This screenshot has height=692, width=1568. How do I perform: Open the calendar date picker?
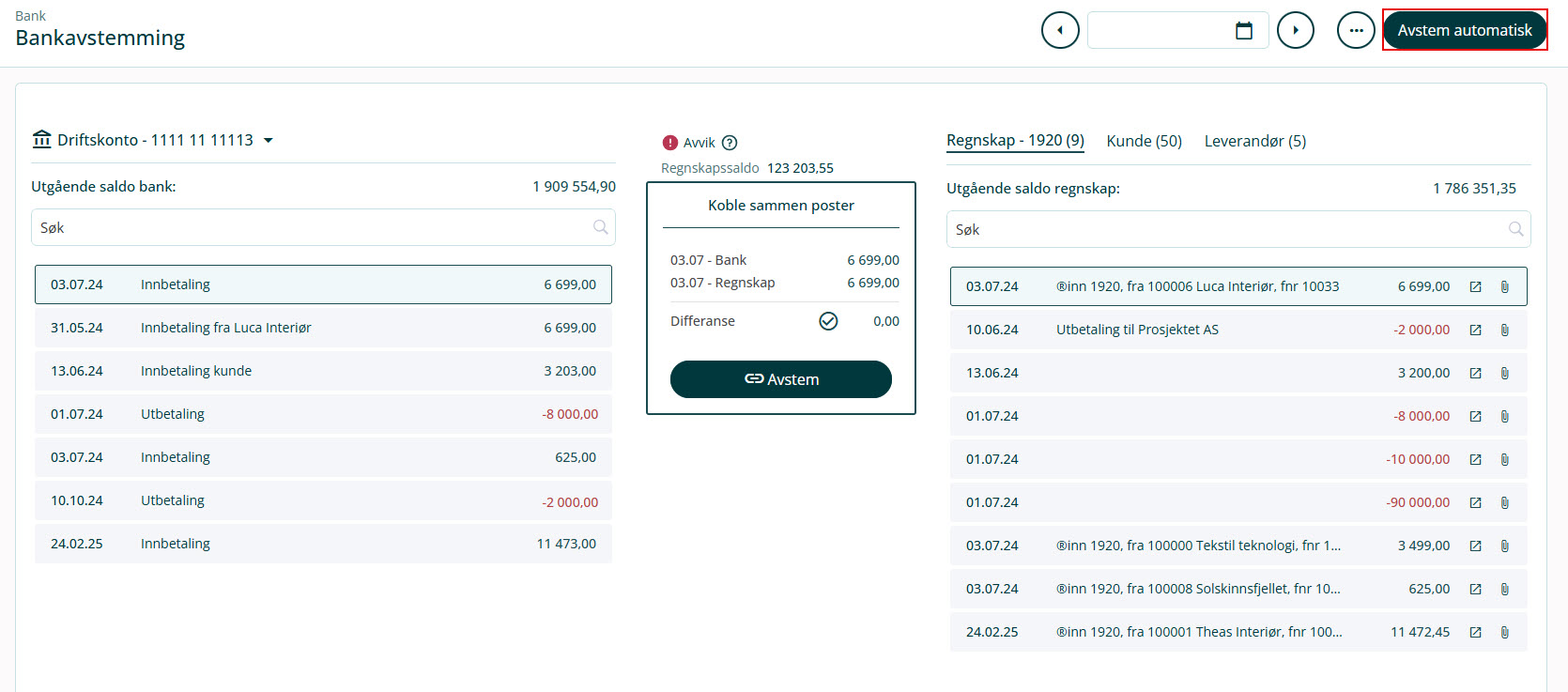(x=1244, y=30)
